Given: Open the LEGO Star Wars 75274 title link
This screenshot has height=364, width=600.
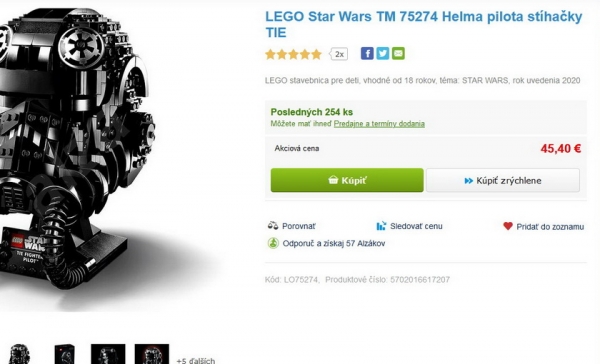Looking at the screenshot, I should tap(424, 24).
